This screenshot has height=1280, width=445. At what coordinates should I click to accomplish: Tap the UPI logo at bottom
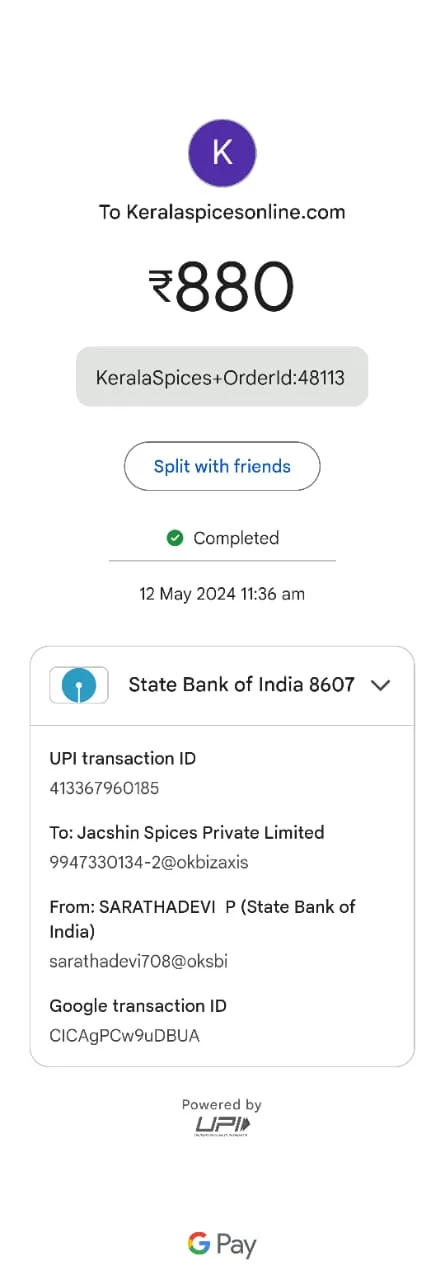point(222,1126)
